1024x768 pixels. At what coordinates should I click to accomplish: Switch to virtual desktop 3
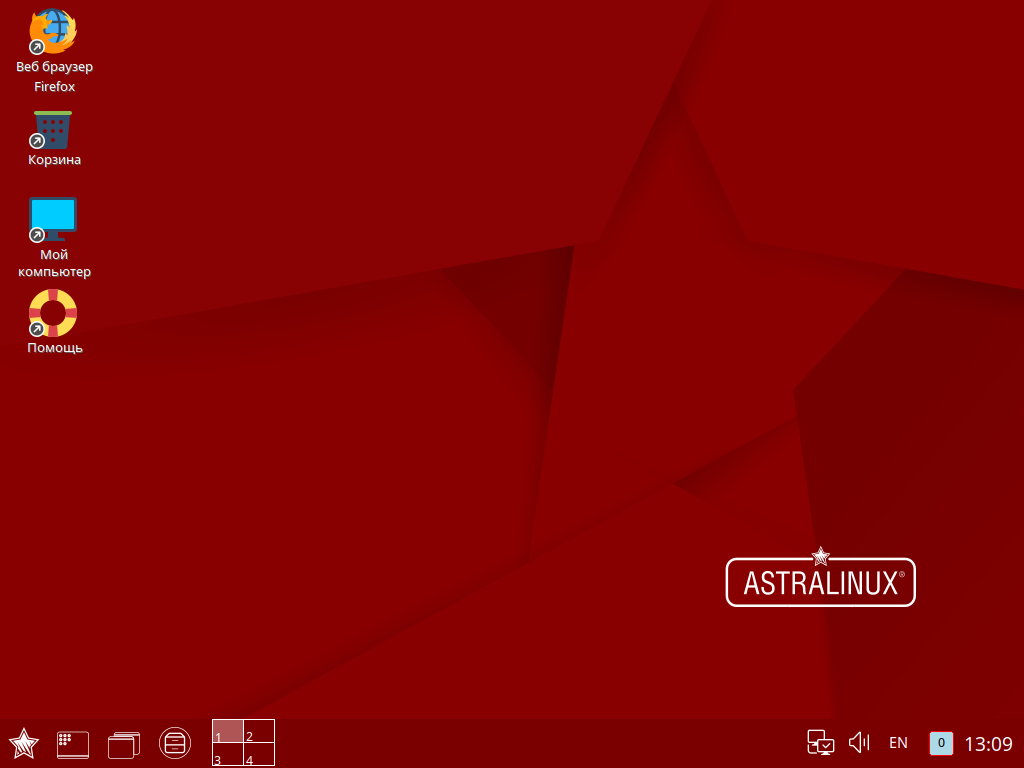coord(228,754)
